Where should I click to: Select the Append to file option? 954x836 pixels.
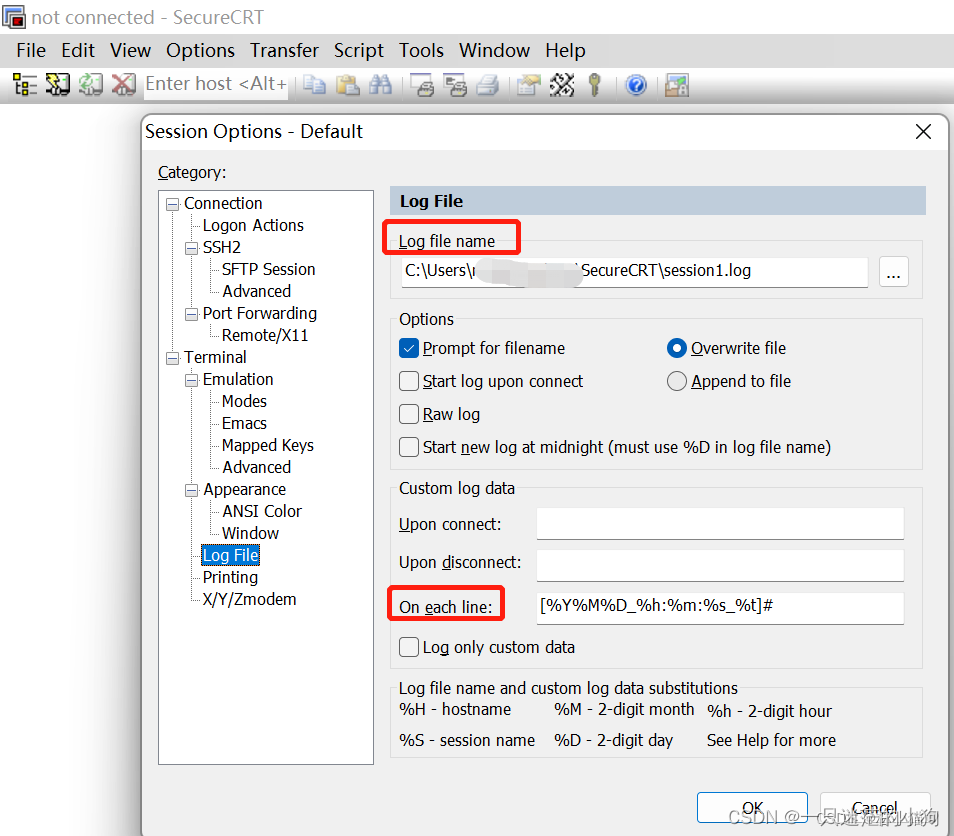(x=677, y=381)
